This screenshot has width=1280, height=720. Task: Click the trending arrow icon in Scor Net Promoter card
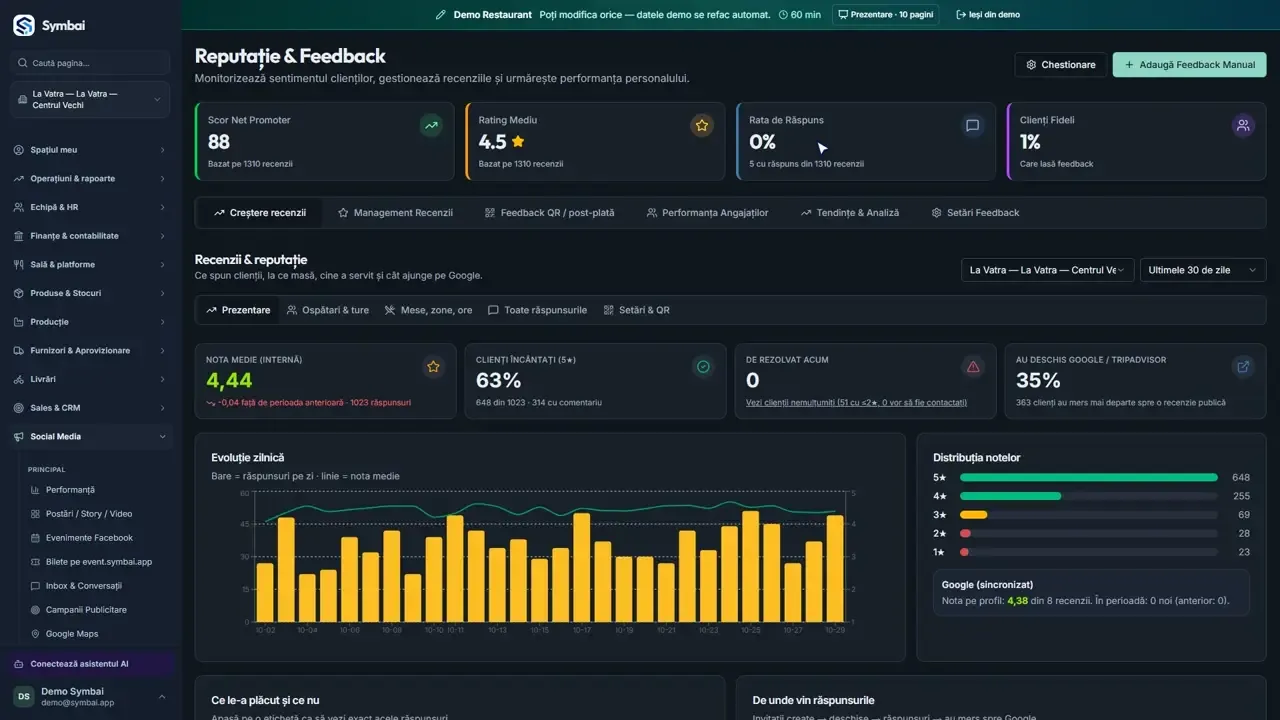431,126
